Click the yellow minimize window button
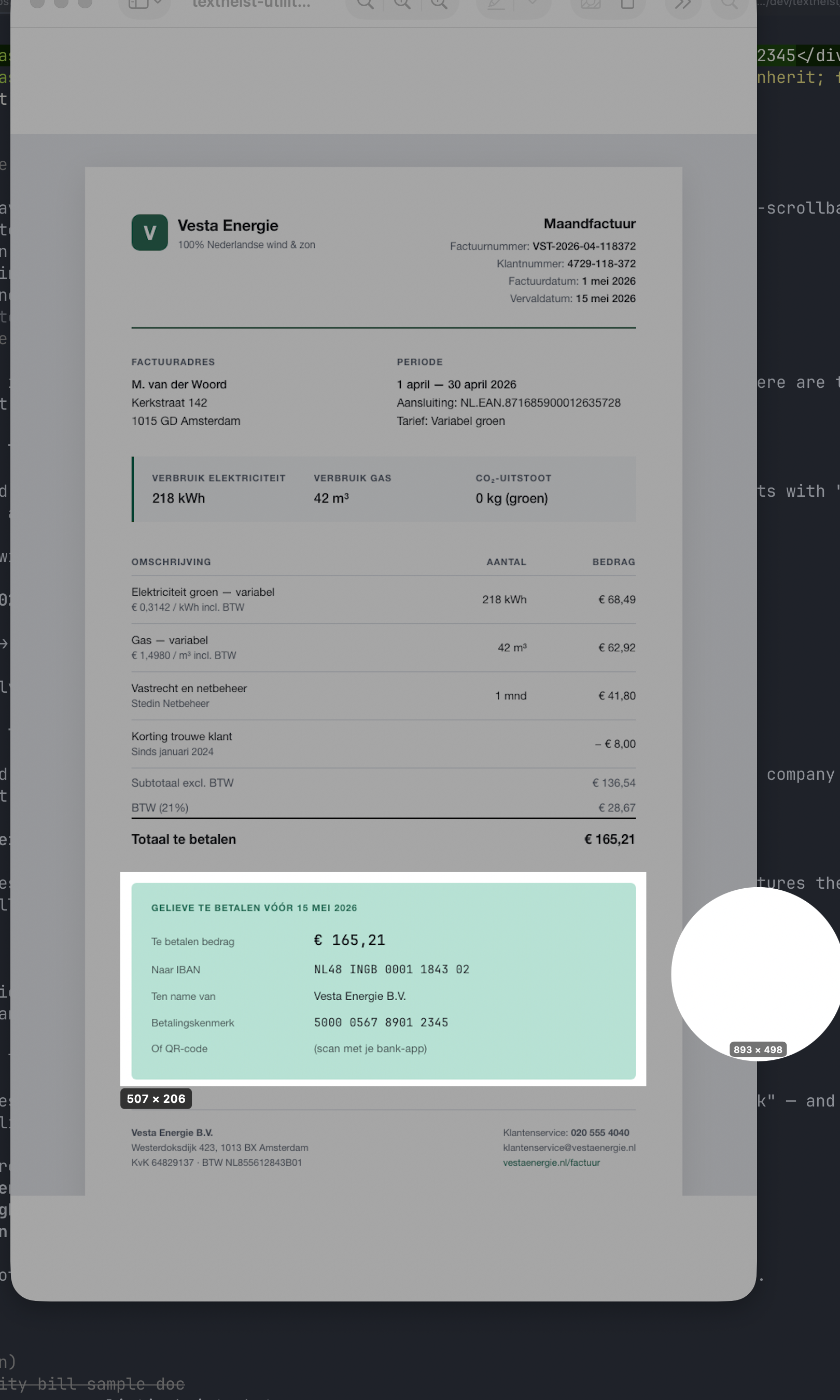This screenshot has width=840, height=1400. point(61,3)
